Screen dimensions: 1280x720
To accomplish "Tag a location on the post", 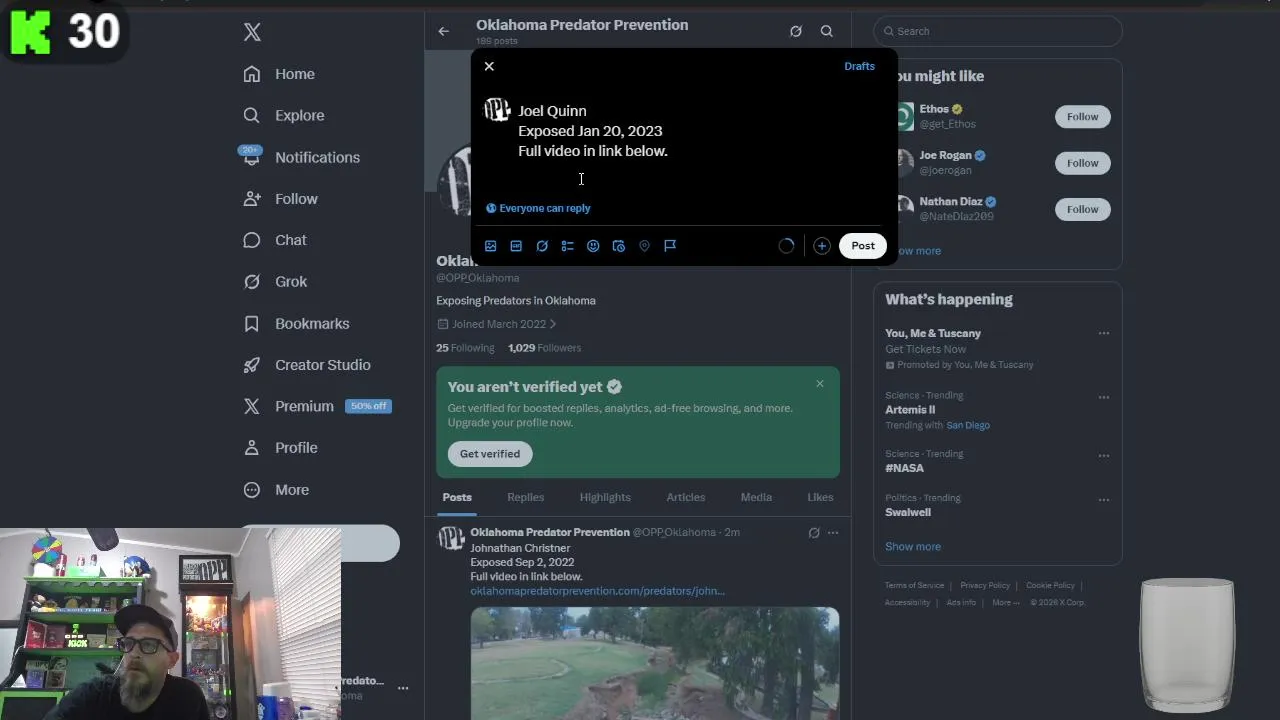I will pos(644,246).
